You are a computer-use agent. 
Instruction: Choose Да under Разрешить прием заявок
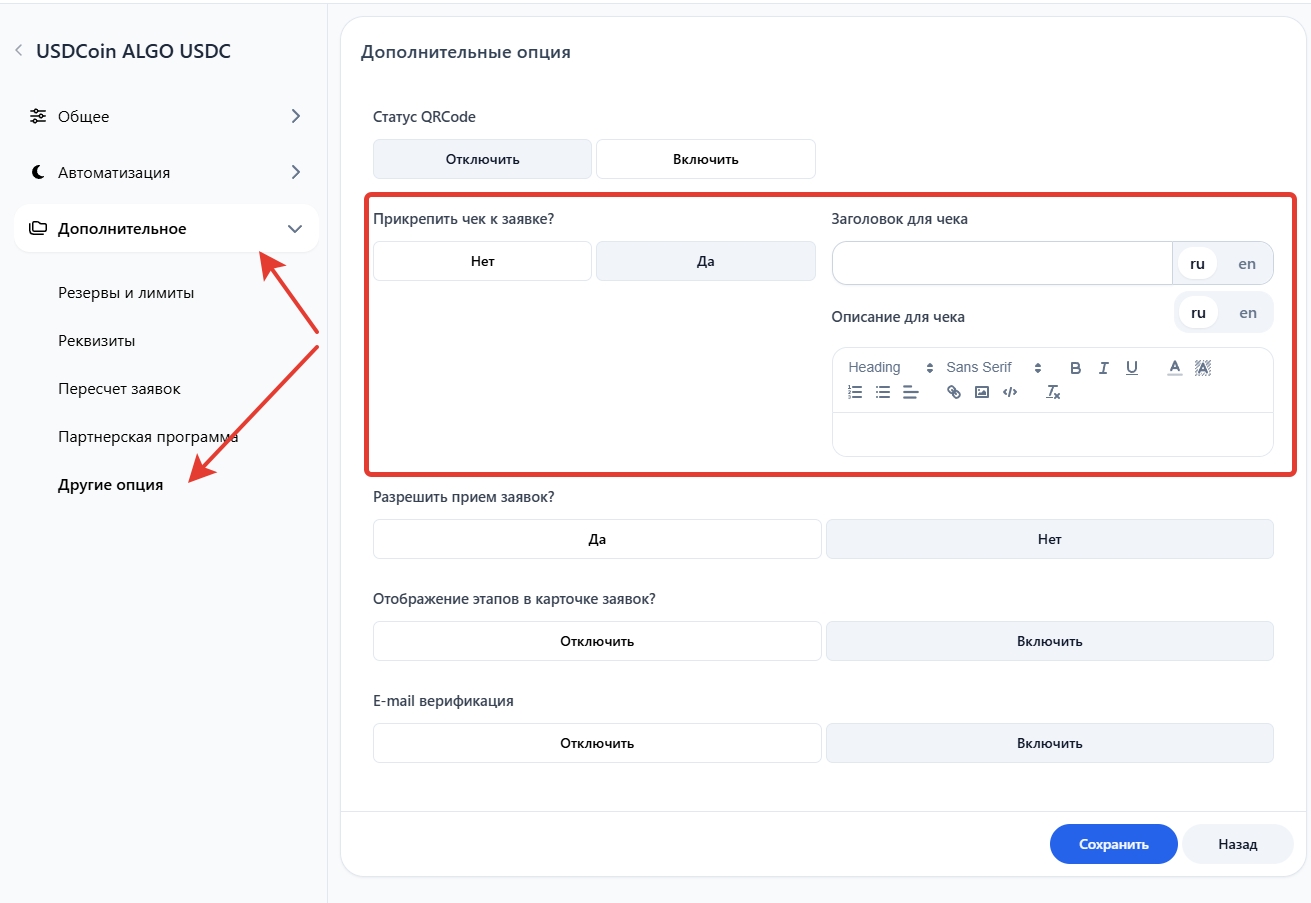597,539
